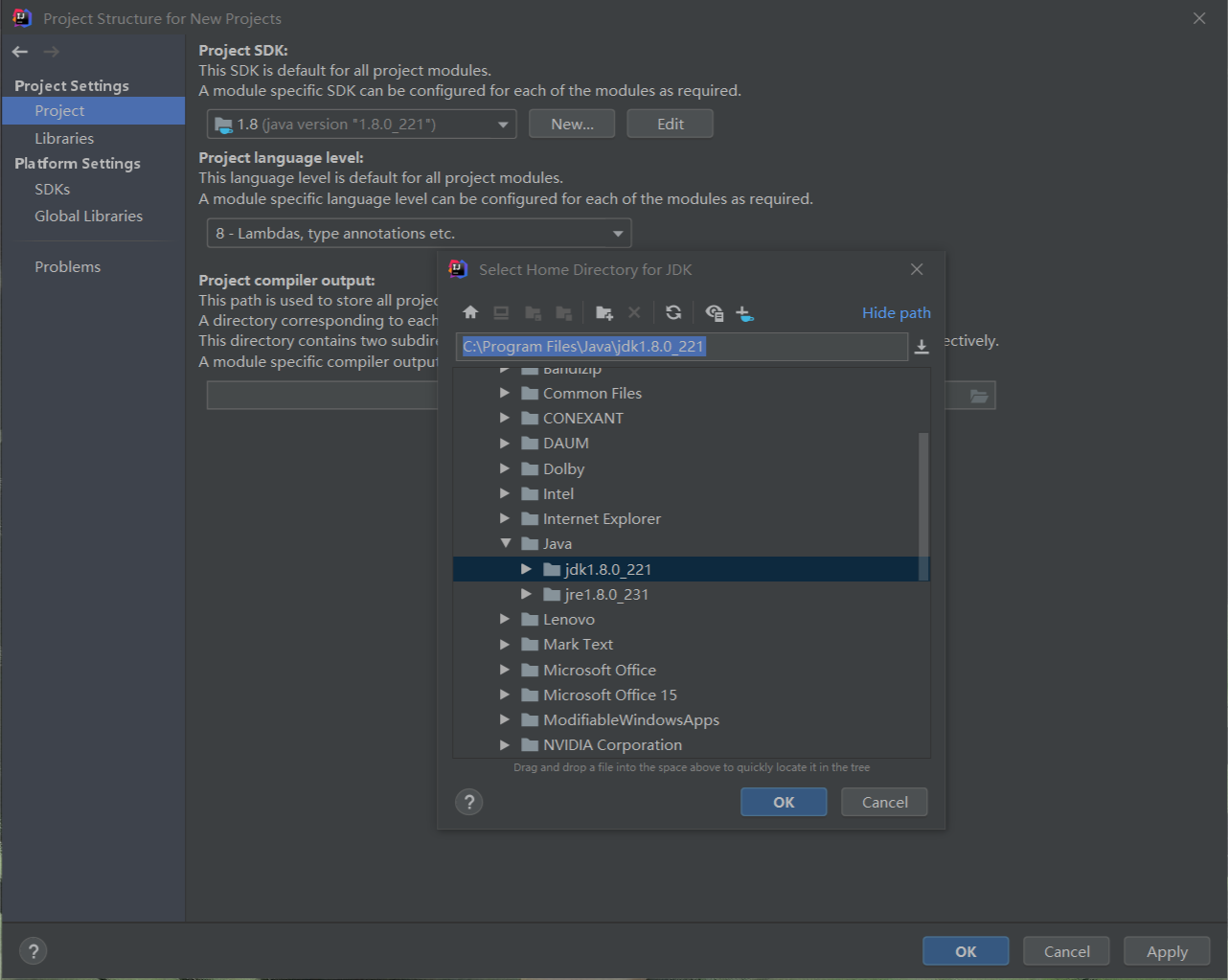Select the jdk1.8.0_221 tree row
The image size is (1228, 980).
(x=691, y=569)
